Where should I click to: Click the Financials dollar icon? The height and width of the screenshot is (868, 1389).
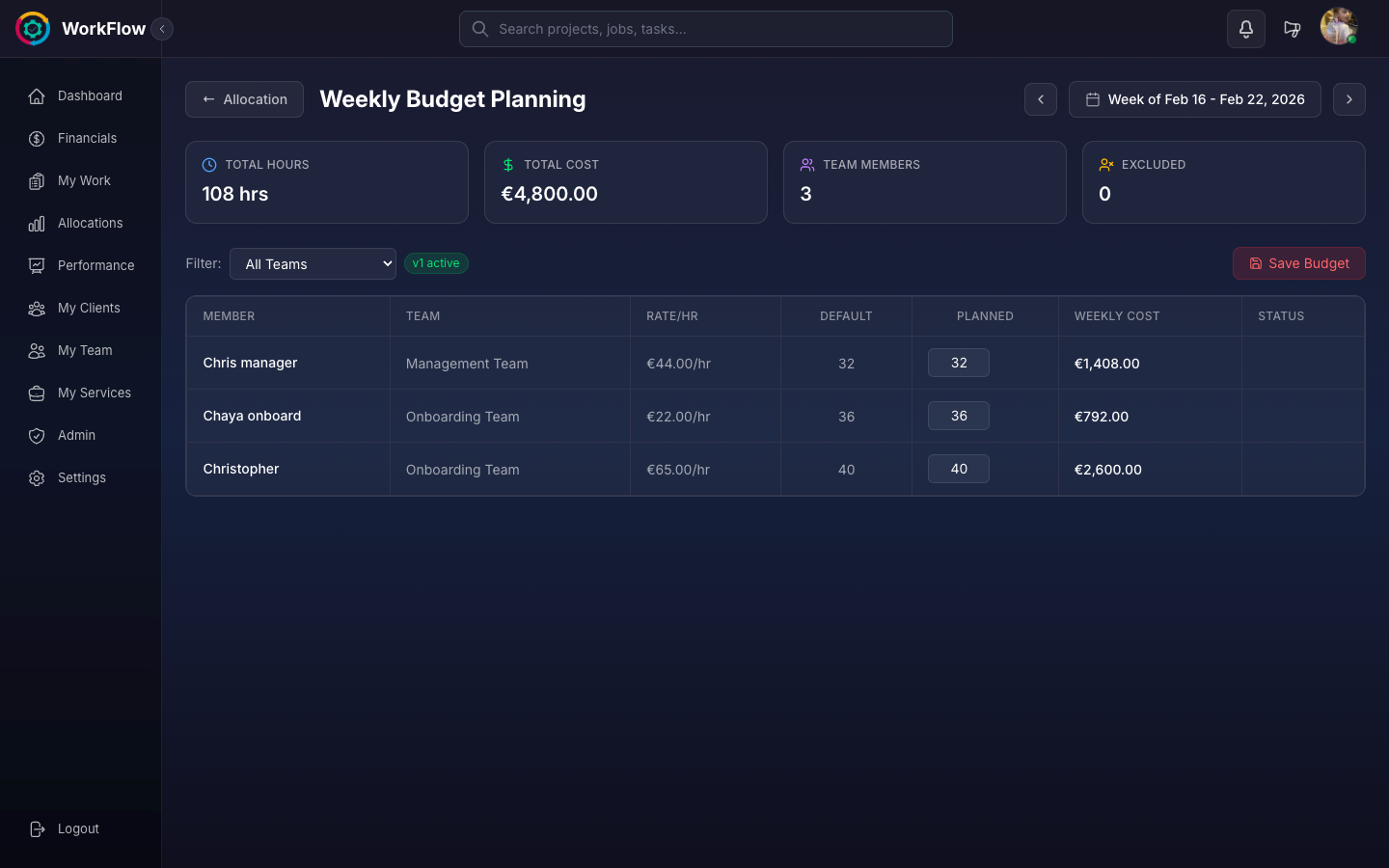coord(37,138)
